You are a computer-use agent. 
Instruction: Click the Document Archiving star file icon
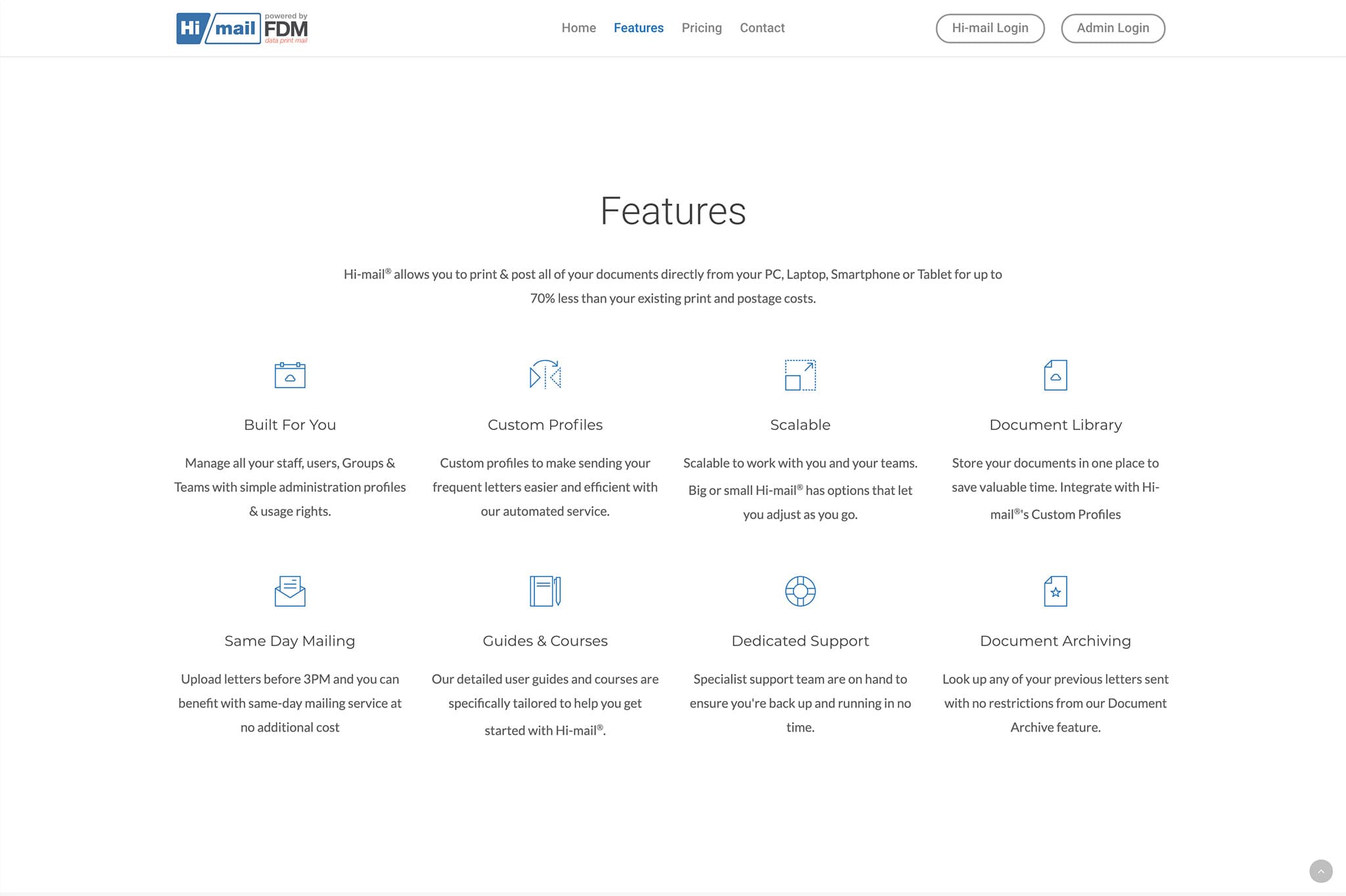pyautogui.click(x=1056, y=591)
